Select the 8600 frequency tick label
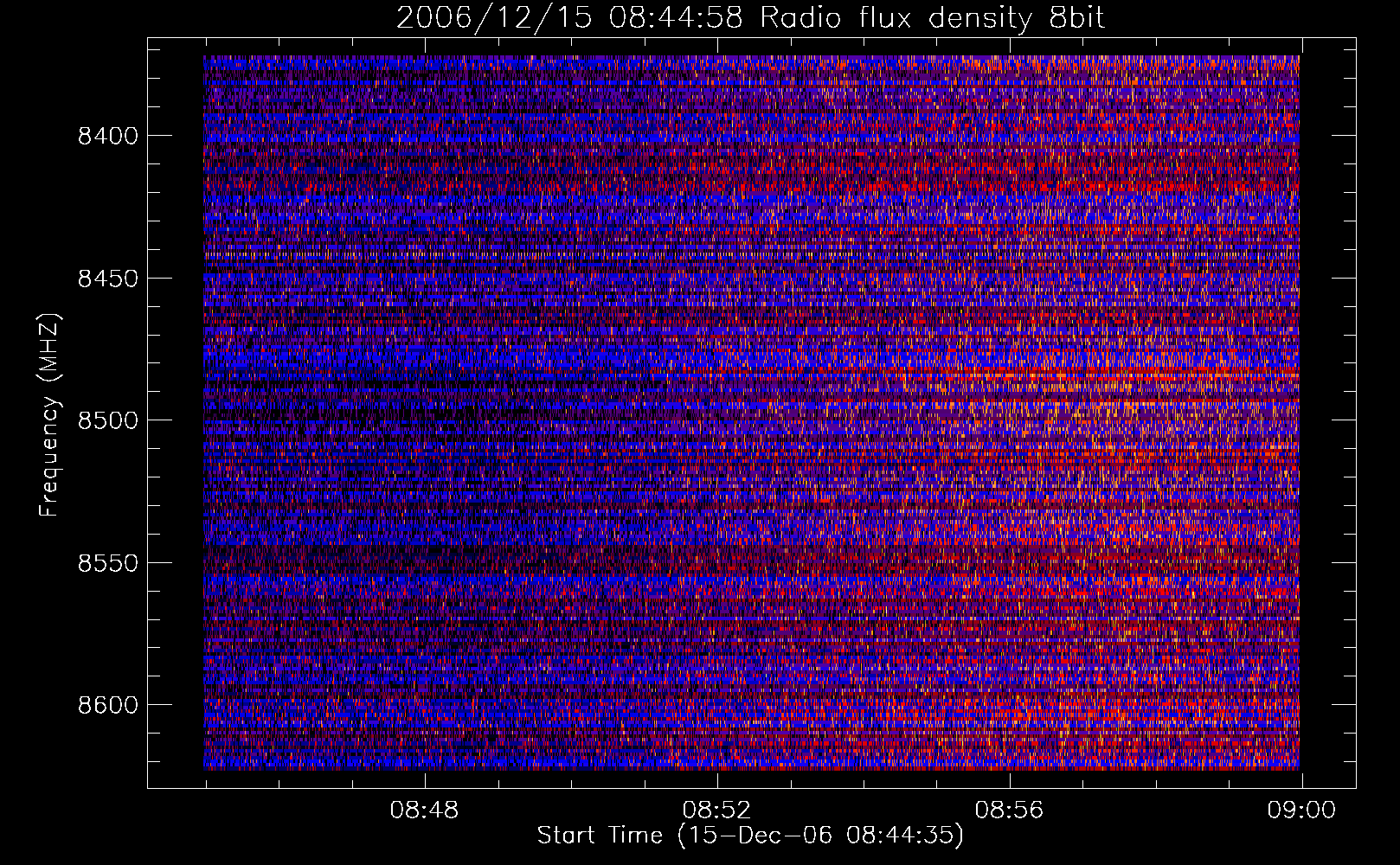The image size is (1400, 865). click(x=108, y=705)
